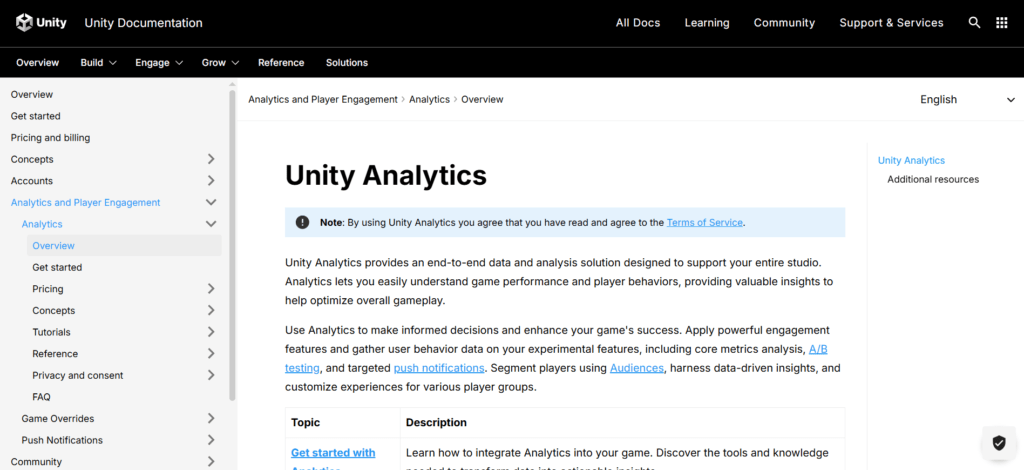Image resolution: width=1024 pixels, height=470 pixels.
Task: Click the privacy shield badge icon
Action: 998,442
